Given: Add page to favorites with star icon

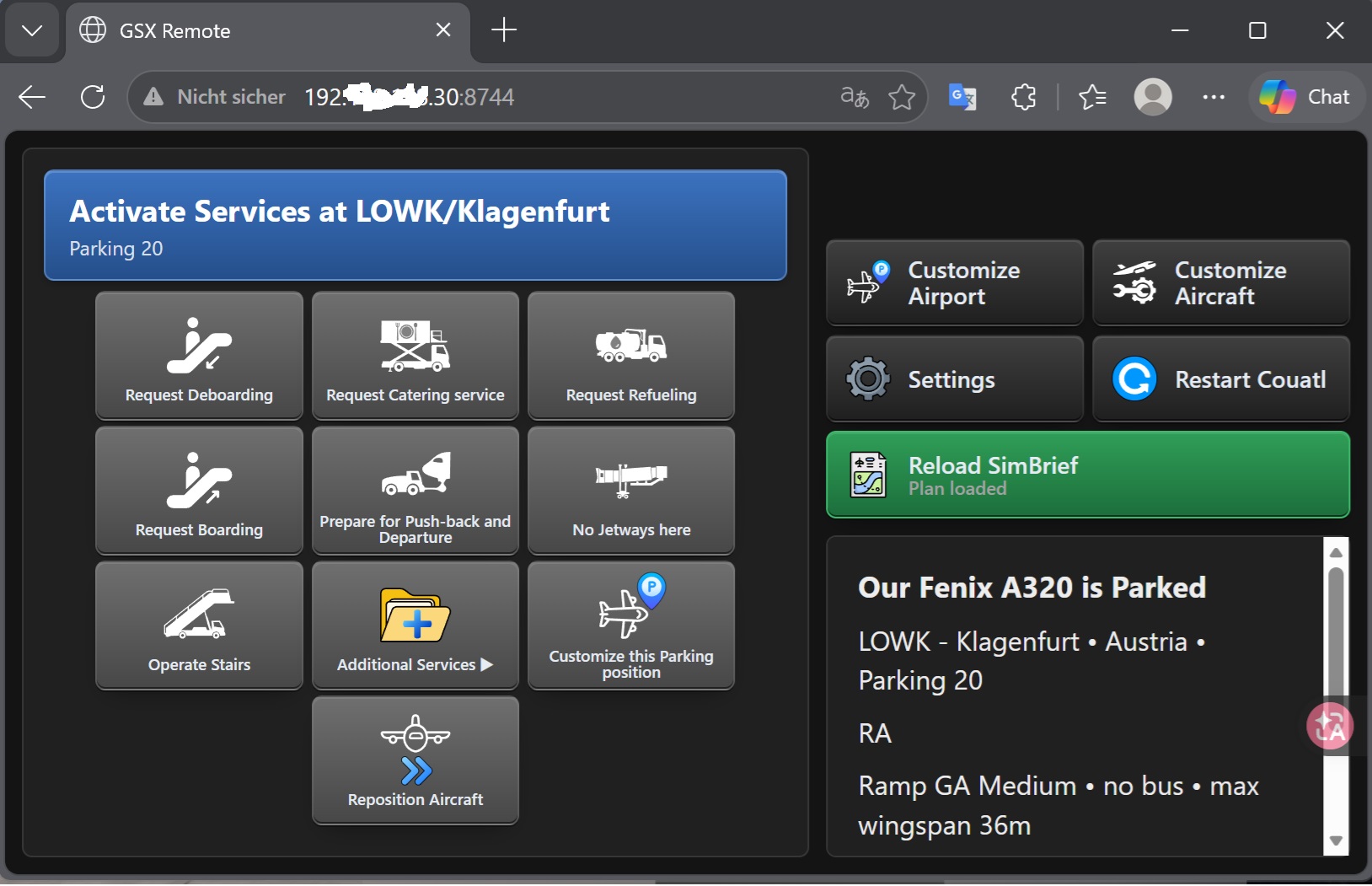Looking at the screenshot, I should (902, 97).
